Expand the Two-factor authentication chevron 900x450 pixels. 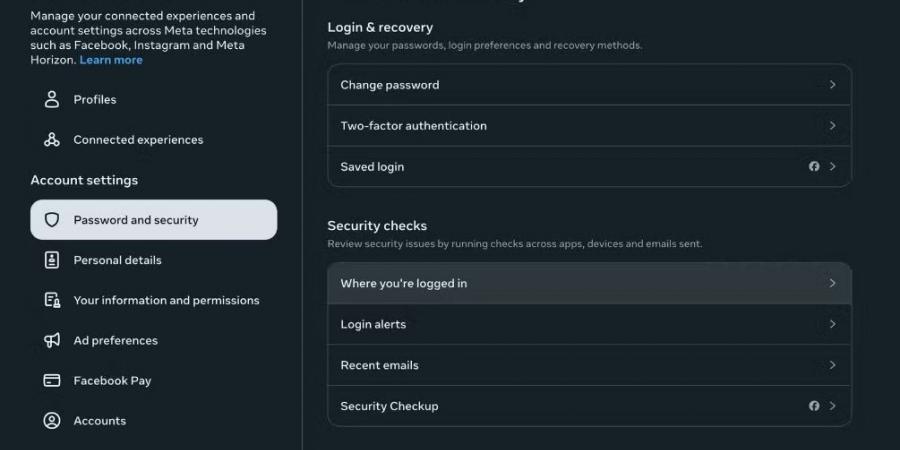(x=832, y=125)
